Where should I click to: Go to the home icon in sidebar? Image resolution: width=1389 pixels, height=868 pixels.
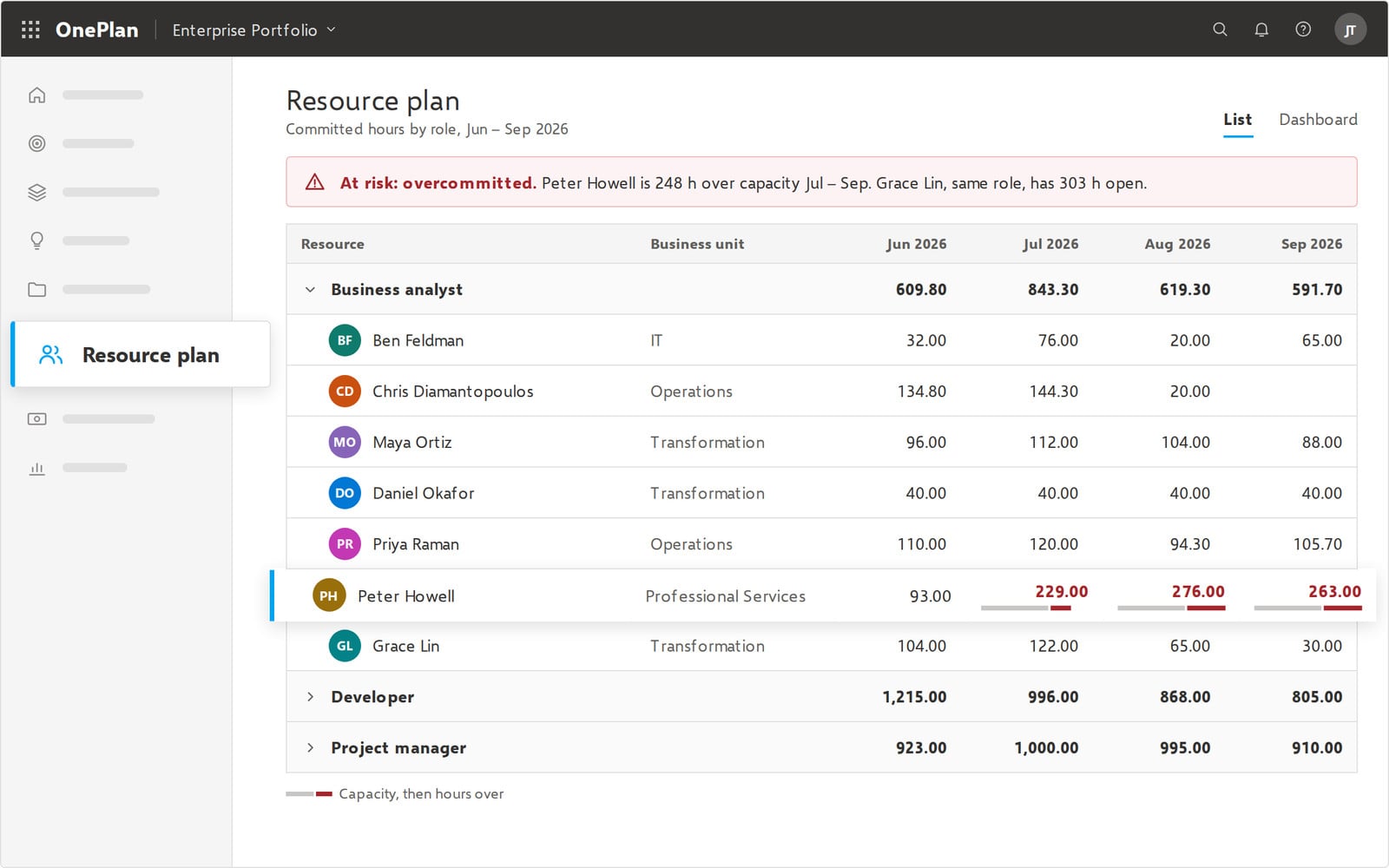[x=36, y=95]
